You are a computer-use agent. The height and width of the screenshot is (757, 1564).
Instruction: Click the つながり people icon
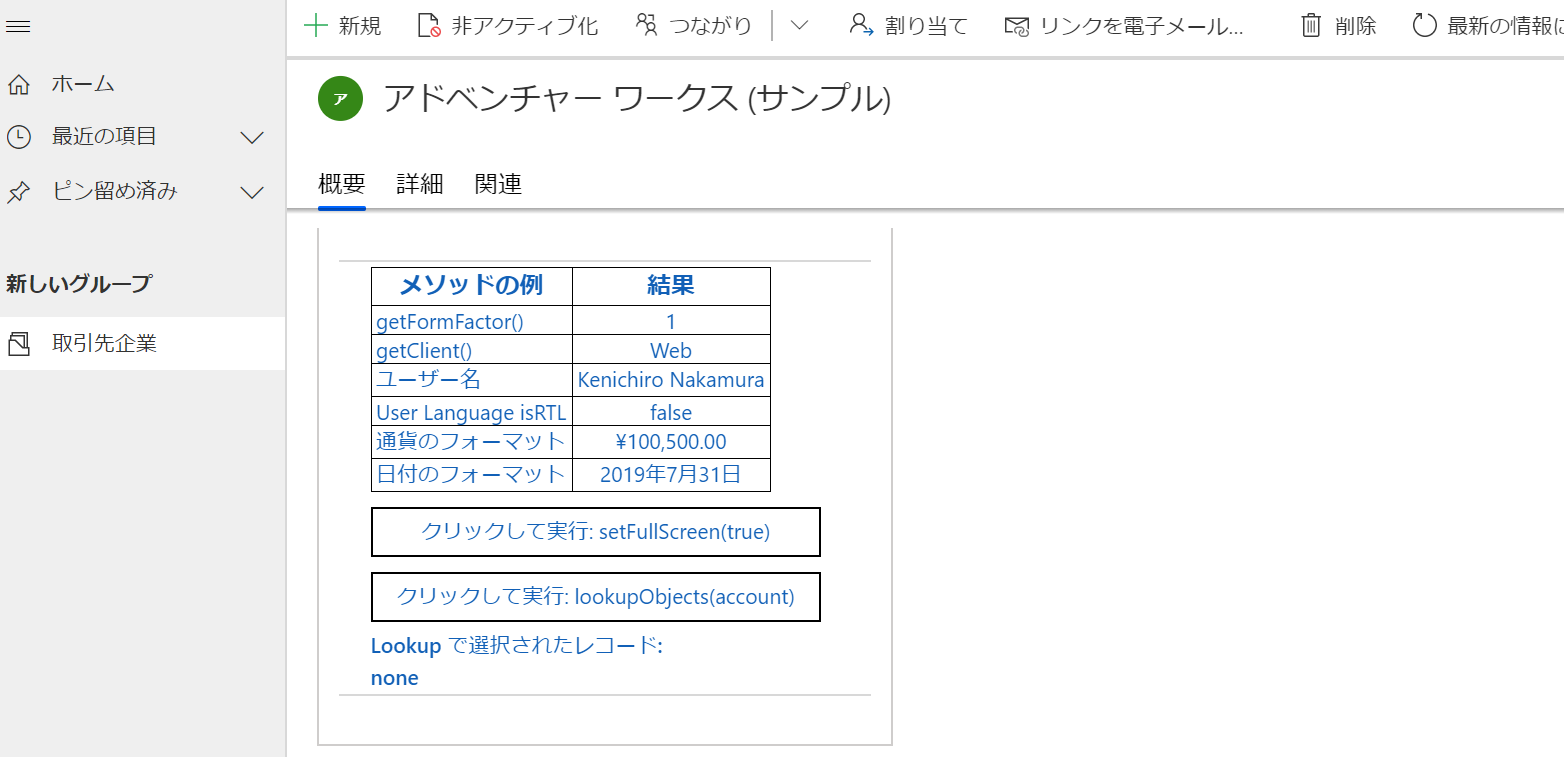pos(647,26)
